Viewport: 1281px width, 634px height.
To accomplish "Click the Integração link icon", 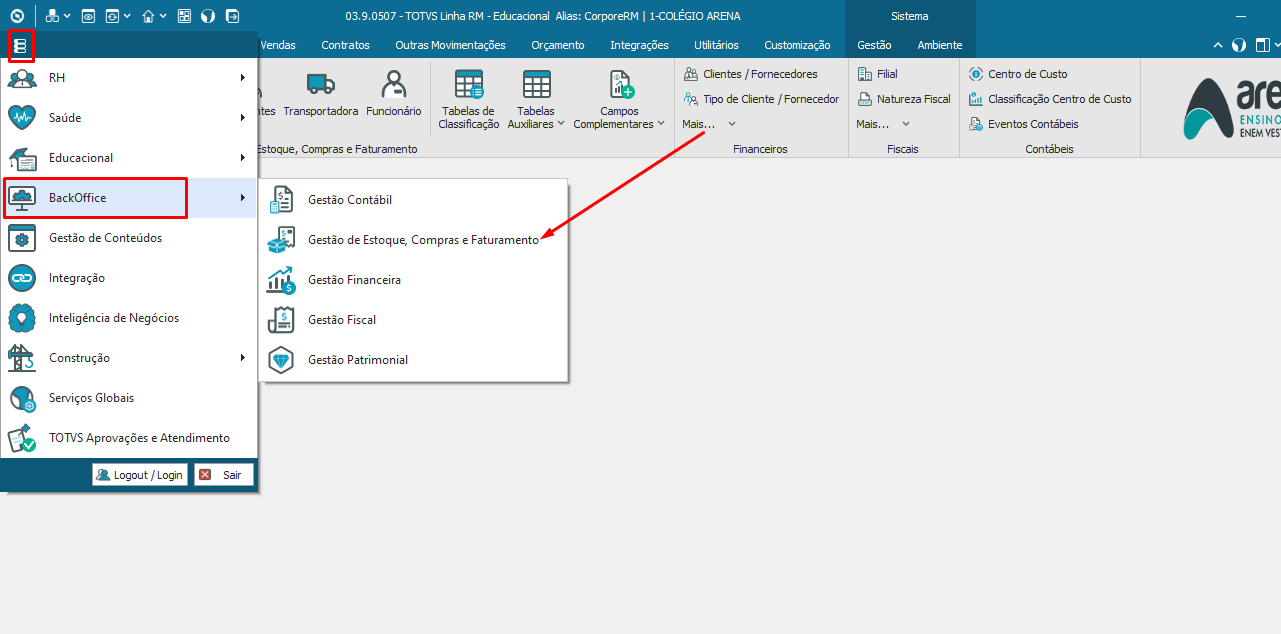I will (x=22, y=278).
